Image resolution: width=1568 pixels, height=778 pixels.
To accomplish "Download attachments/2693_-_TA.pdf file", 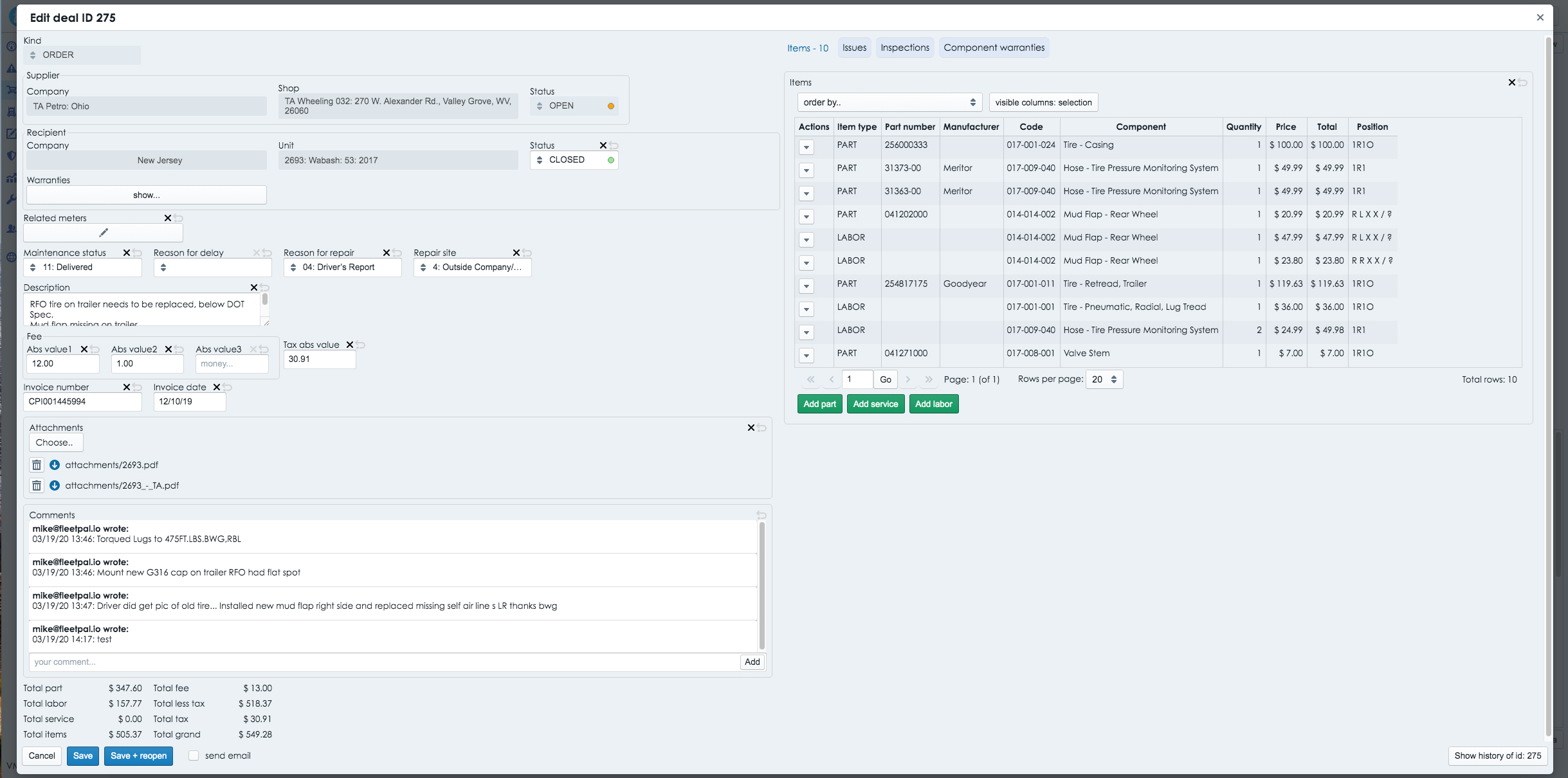I will (55, 485).
